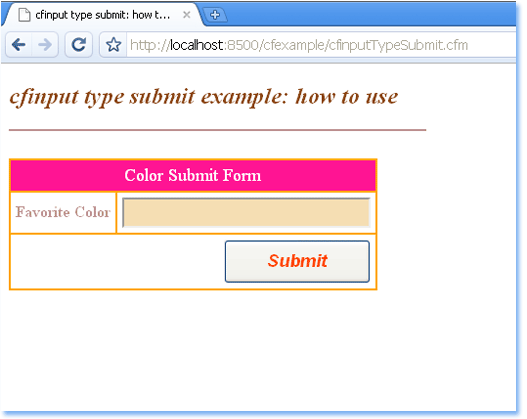Close the cfinput type submit tab
Screen dimensions: 527x419
pos(187,15)
